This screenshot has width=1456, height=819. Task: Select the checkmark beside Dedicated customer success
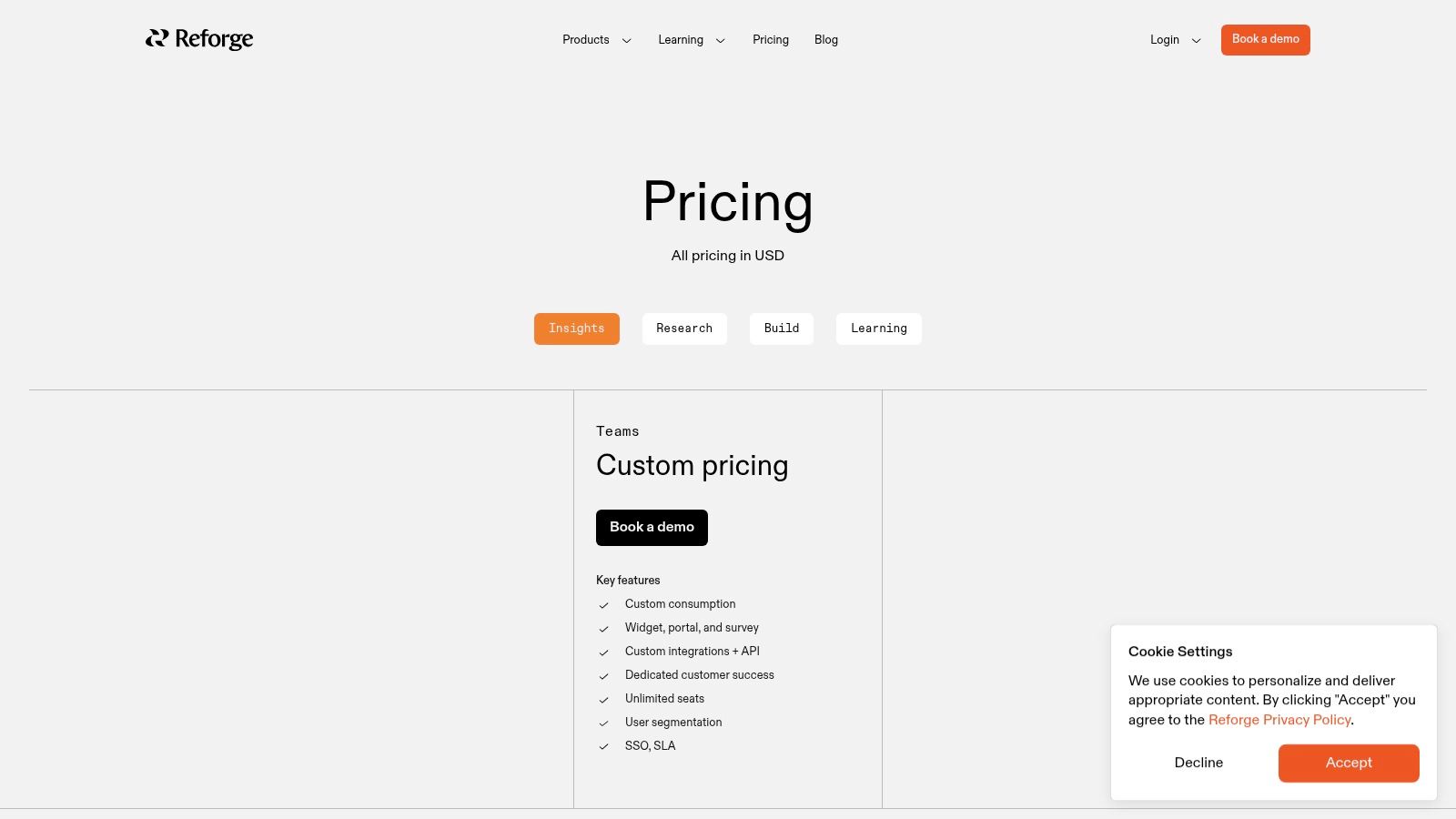click(x=603, y=676)
